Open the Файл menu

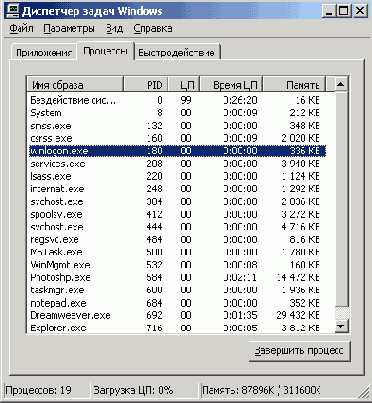(x=21, y=29)
